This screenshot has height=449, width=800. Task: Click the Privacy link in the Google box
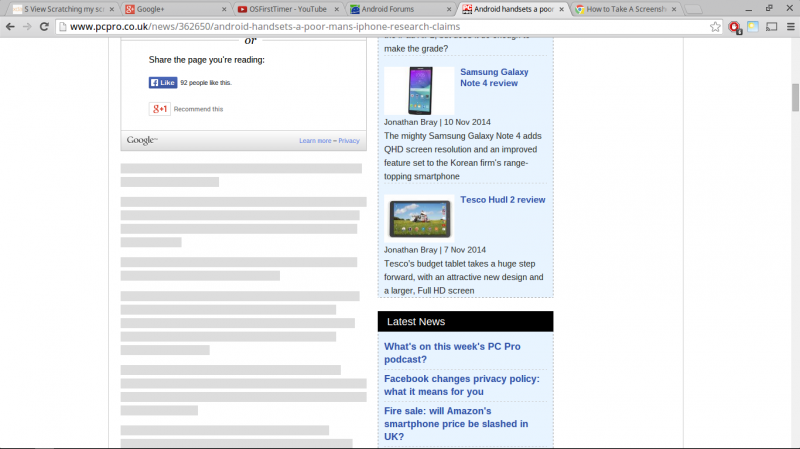coord(348,141)
